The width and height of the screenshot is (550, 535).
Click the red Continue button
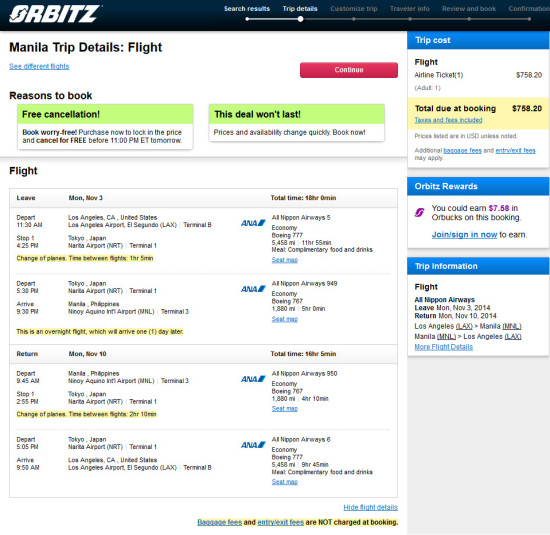(349, 70)
